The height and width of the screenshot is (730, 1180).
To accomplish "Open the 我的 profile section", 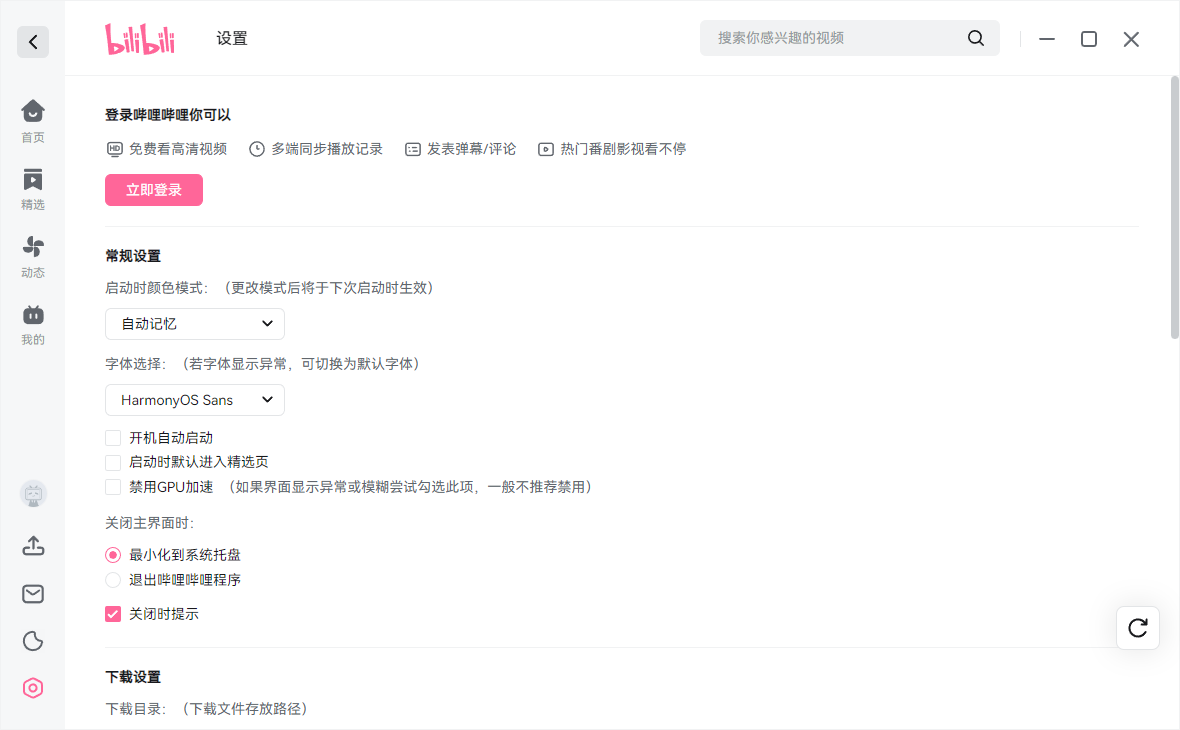I will 32,324.
